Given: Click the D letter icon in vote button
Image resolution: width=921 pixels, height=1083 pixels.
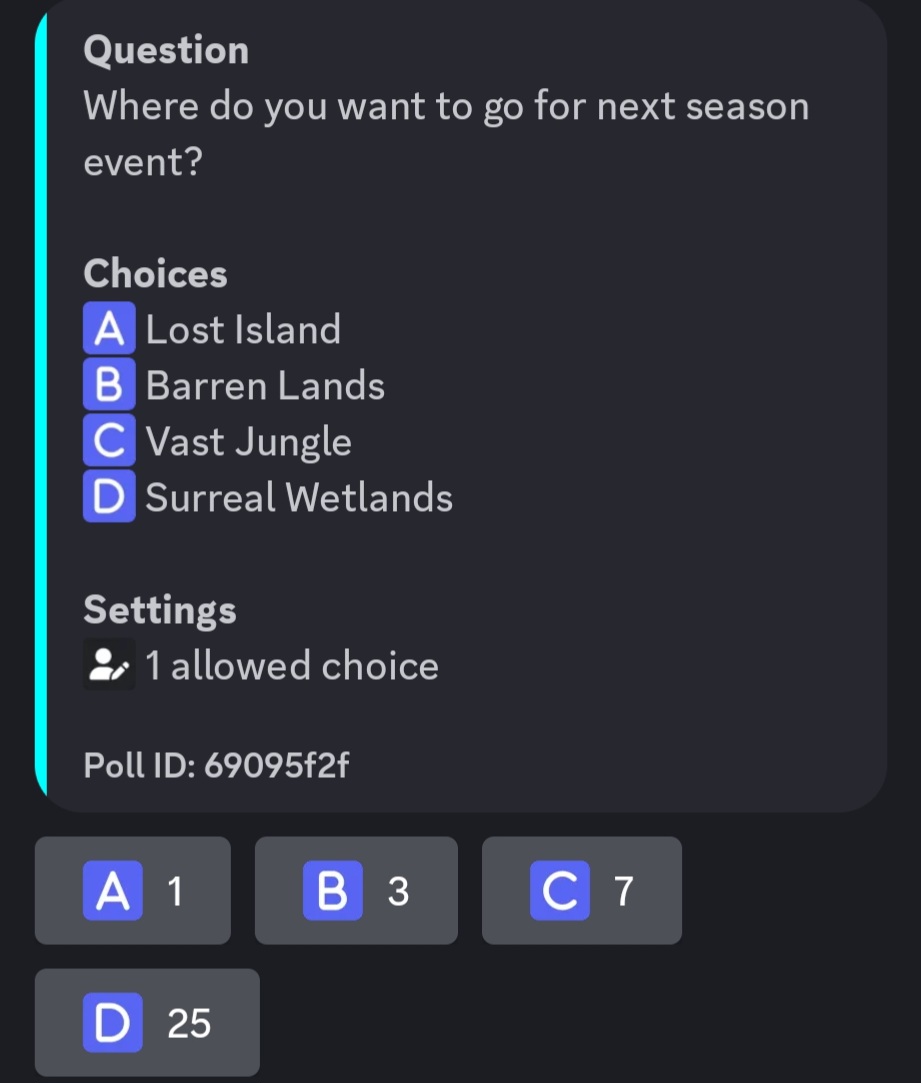Looking at the screenshot, I should (113, 1022).
